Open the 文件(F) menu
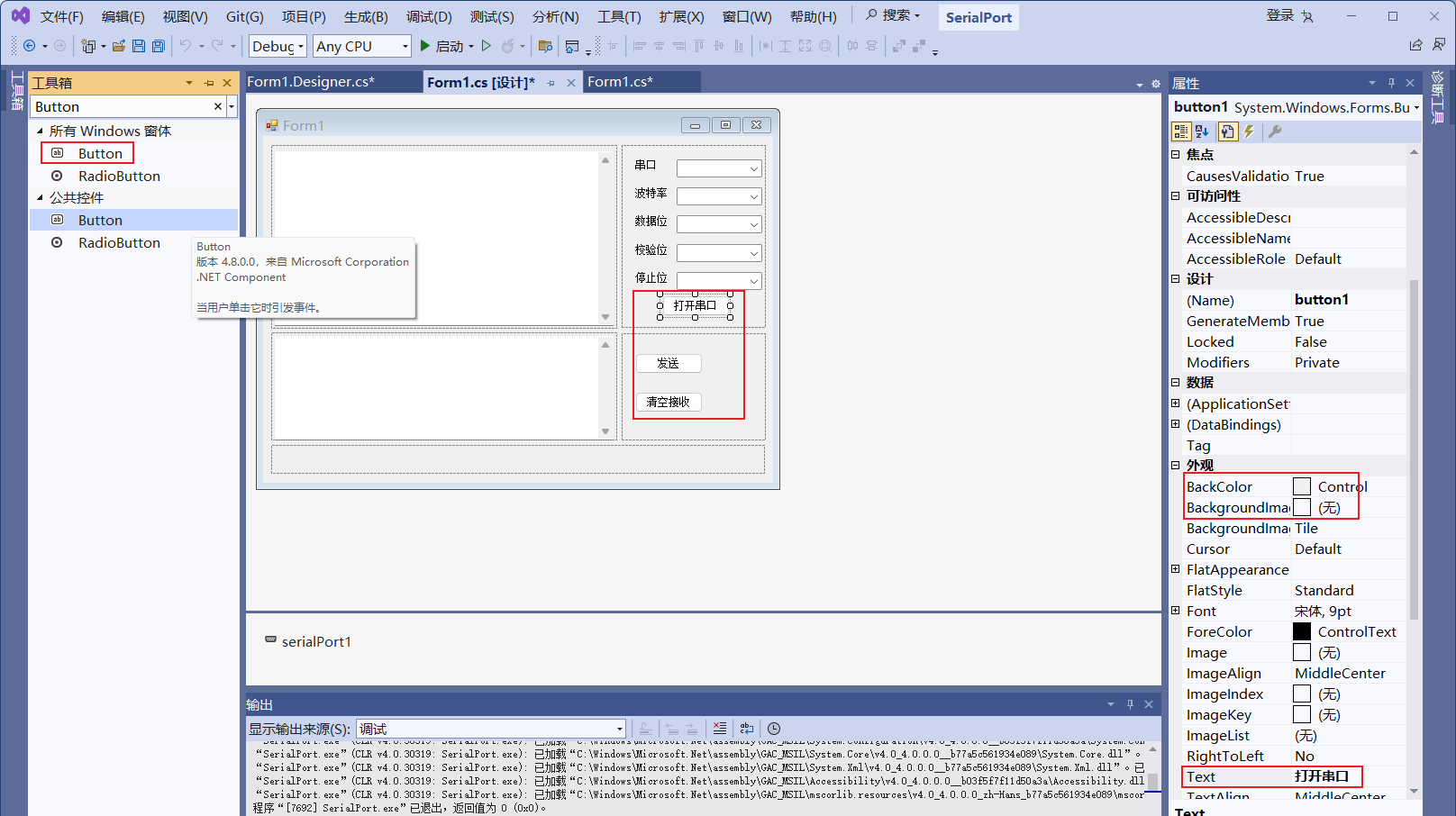The image size is (1456, 816). coord(61,16)
